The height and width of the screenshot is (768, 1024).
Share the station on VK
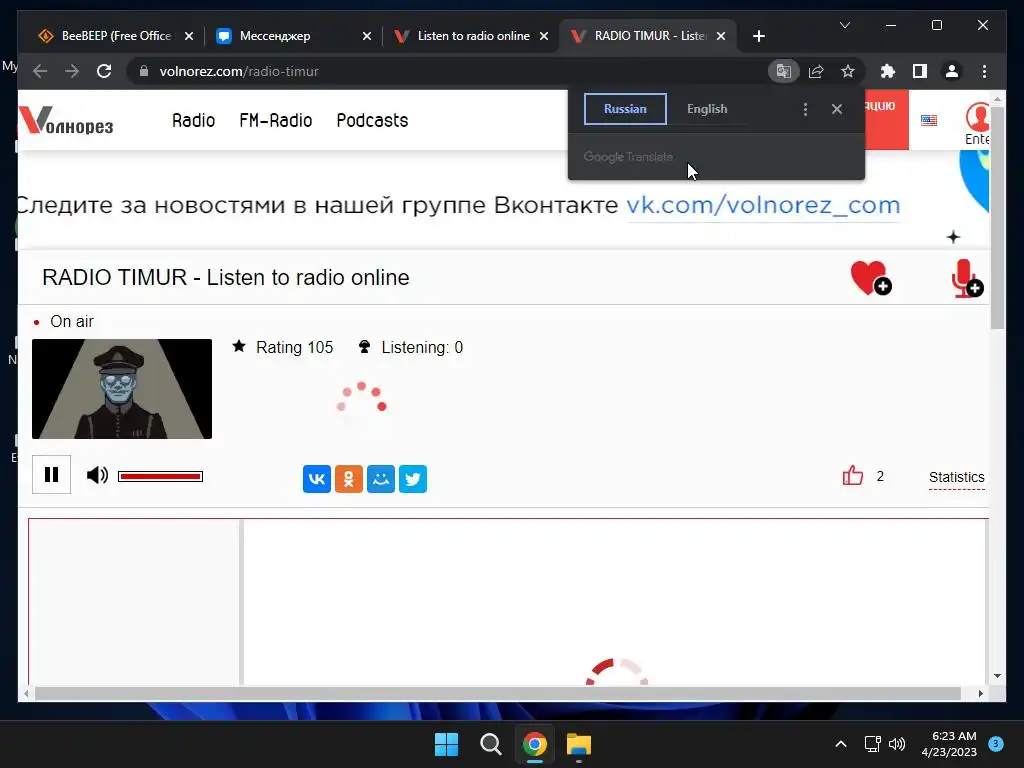pyautogui.click(x=317, y=479)
